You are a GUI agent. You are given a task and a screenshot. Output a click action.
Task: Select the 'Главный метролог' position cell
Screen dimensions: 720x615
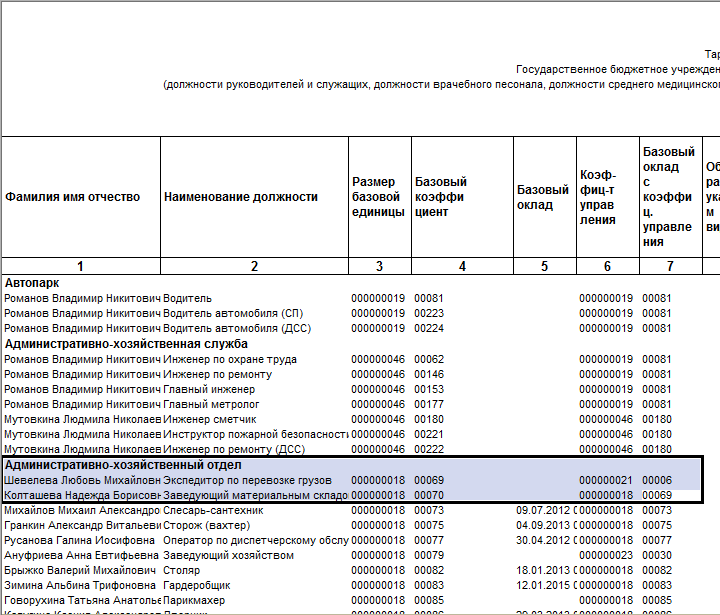211,405
